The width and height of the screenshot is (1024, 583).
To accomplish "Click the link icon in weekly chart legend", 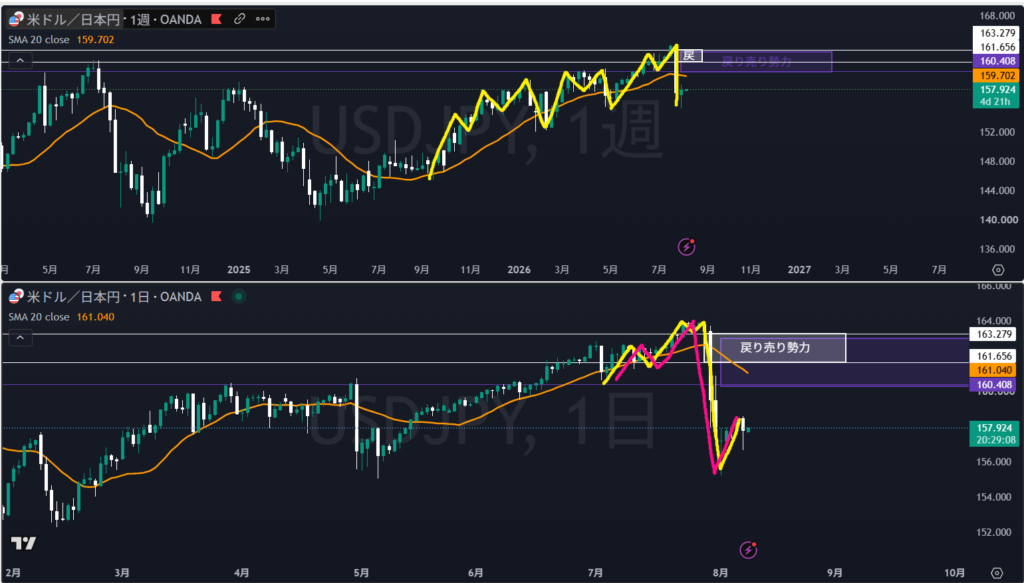I will pyautogui.click(x=240, y=19).
